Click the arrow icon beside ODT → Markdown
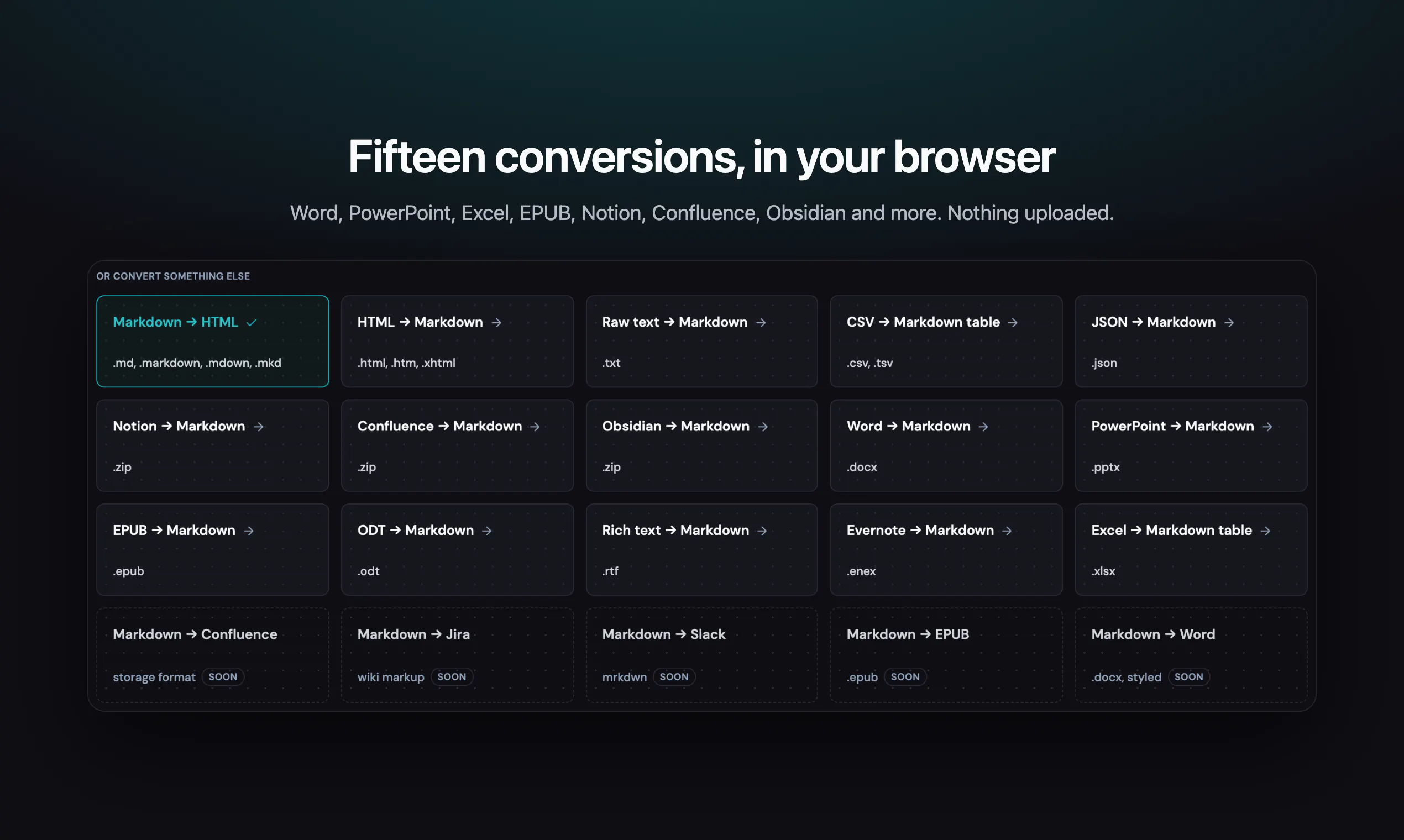1404x840 pixels. click(487, 531)
